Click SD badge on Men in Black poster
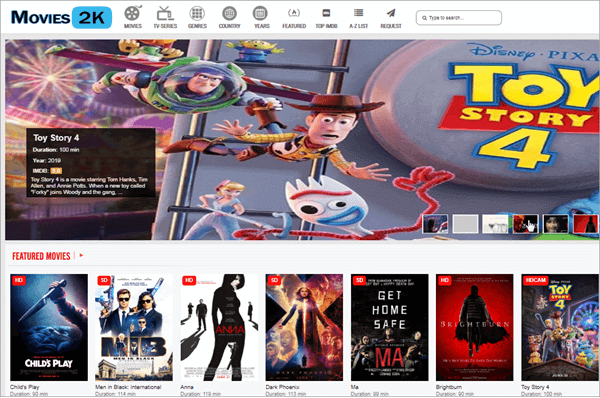 [104, 280]
